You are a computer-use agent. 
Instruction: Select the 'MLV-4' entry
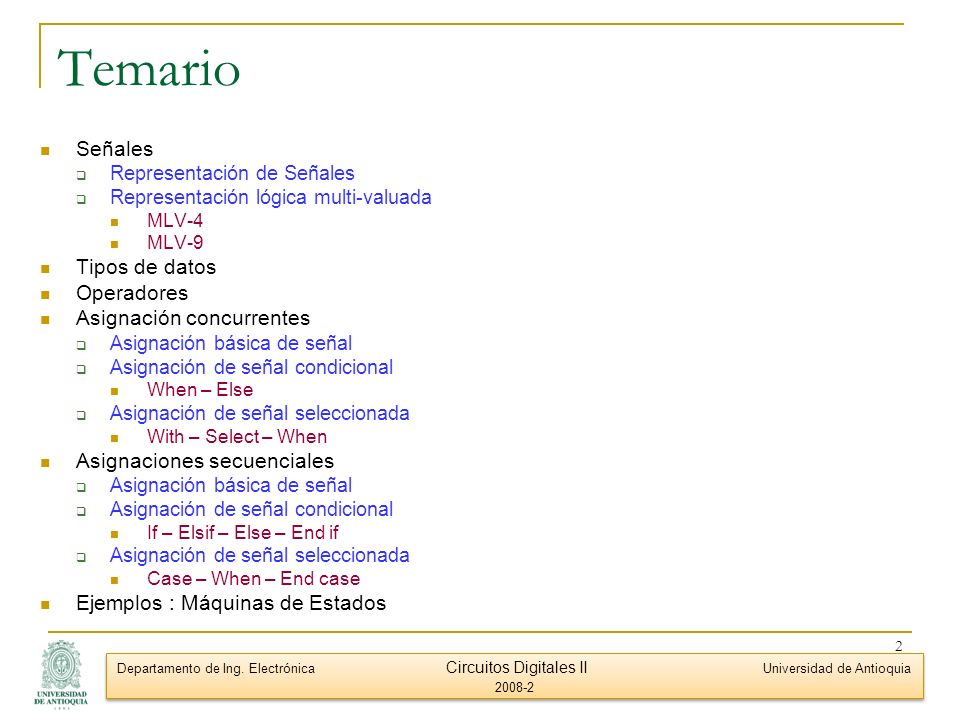(175, 220)
